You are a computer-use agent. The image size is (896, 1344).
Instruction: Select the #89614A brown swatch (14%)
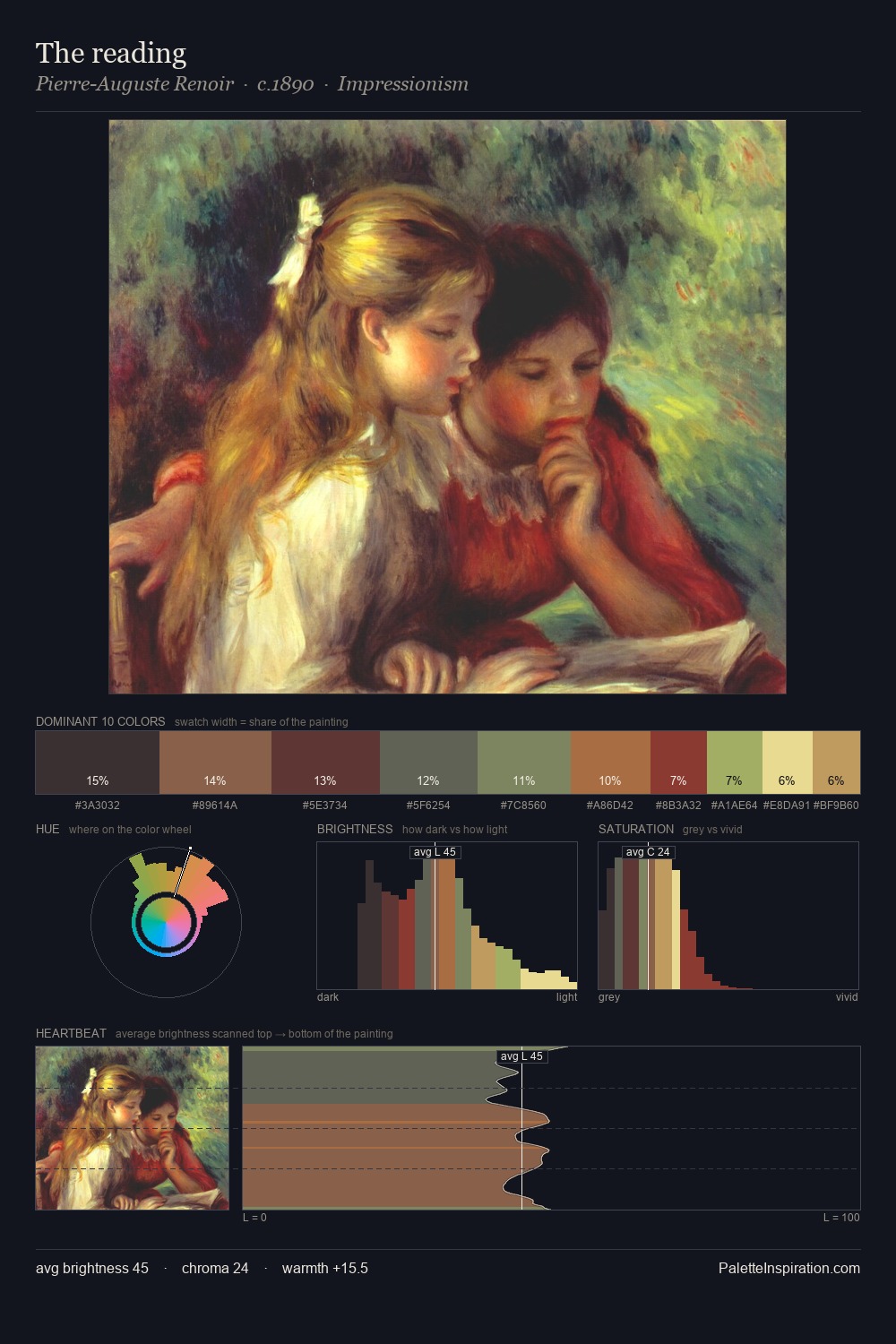pyautogui.click(x=215, y=762)
